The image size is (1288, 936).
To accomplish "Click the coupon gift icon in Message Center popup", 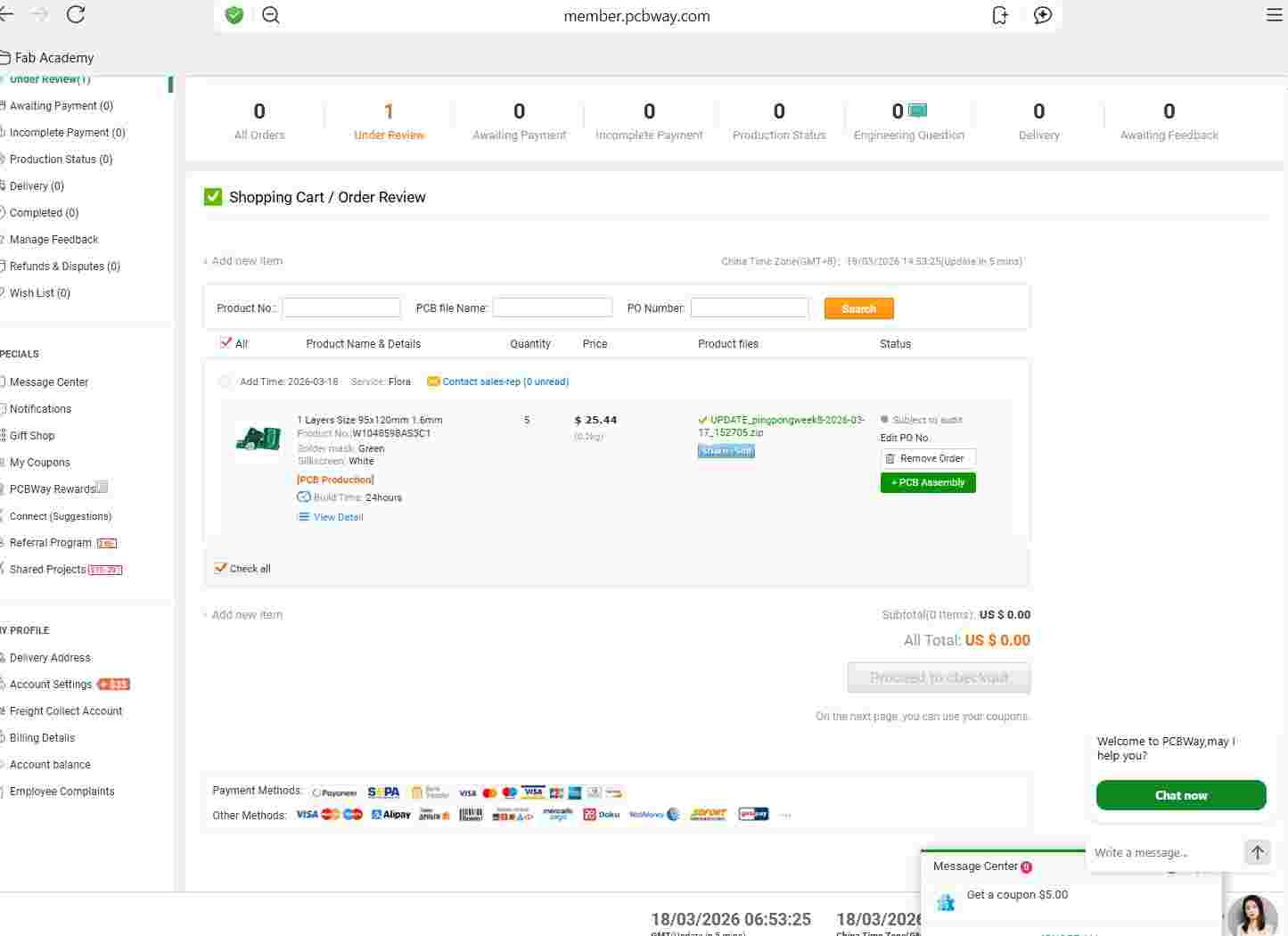I will (x=946, y=902).
